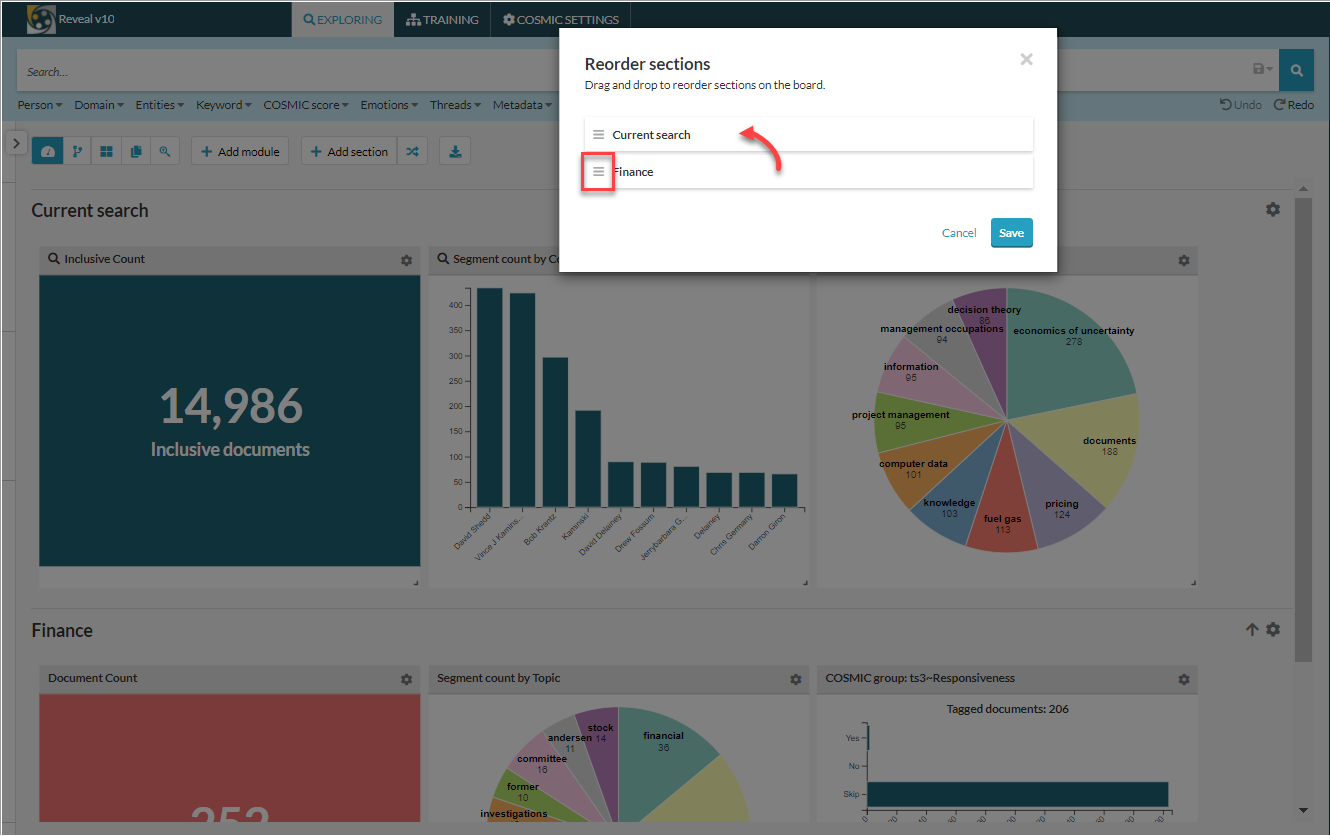Switch to the branch view icon
Image resolution: width=1330 pixels, height=836 pixels.
click(x=77, y=152)
